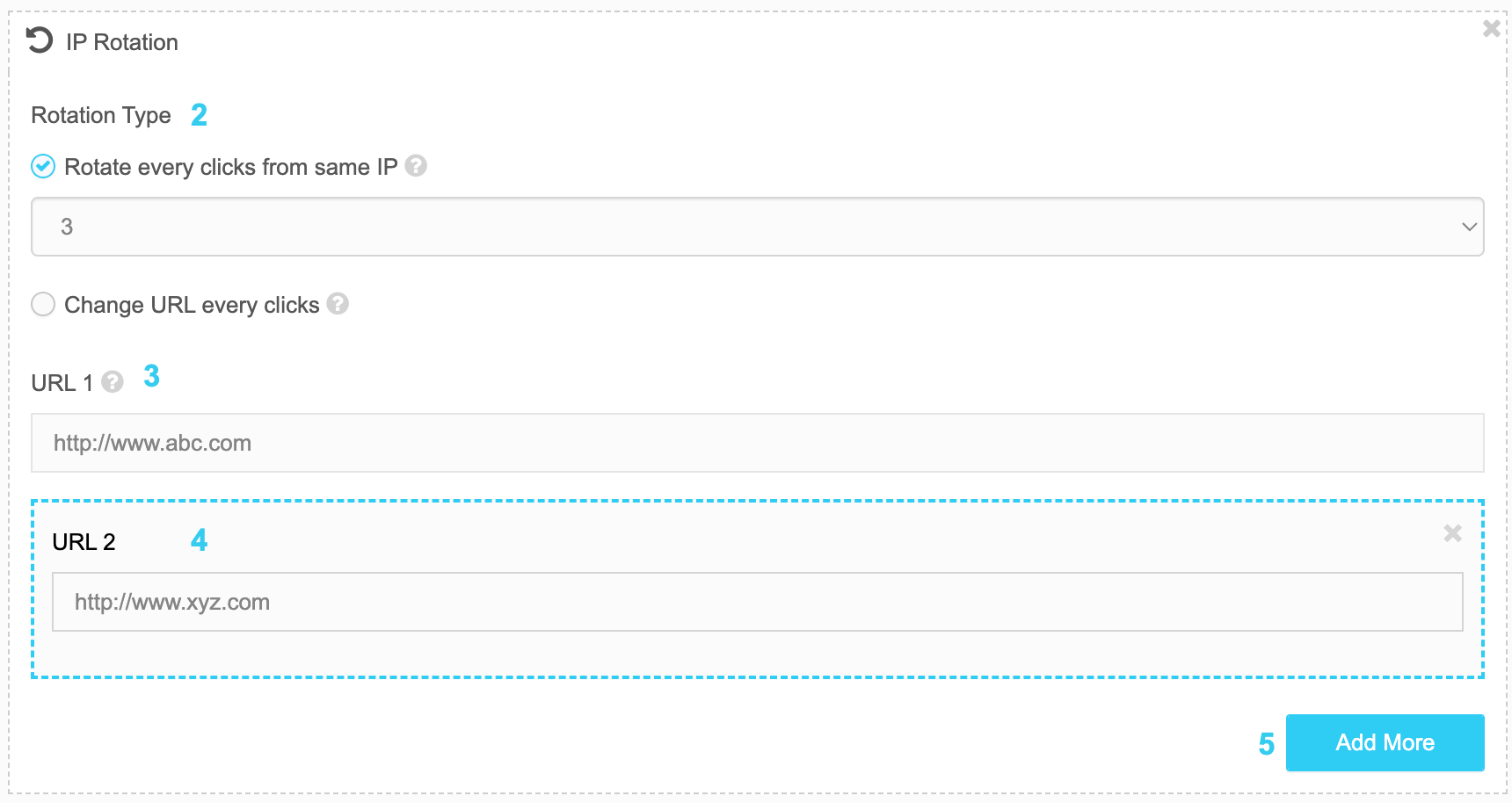Click step number 2 marker
The height and width of the screenshot is (803, 1512).
[200, 115]
